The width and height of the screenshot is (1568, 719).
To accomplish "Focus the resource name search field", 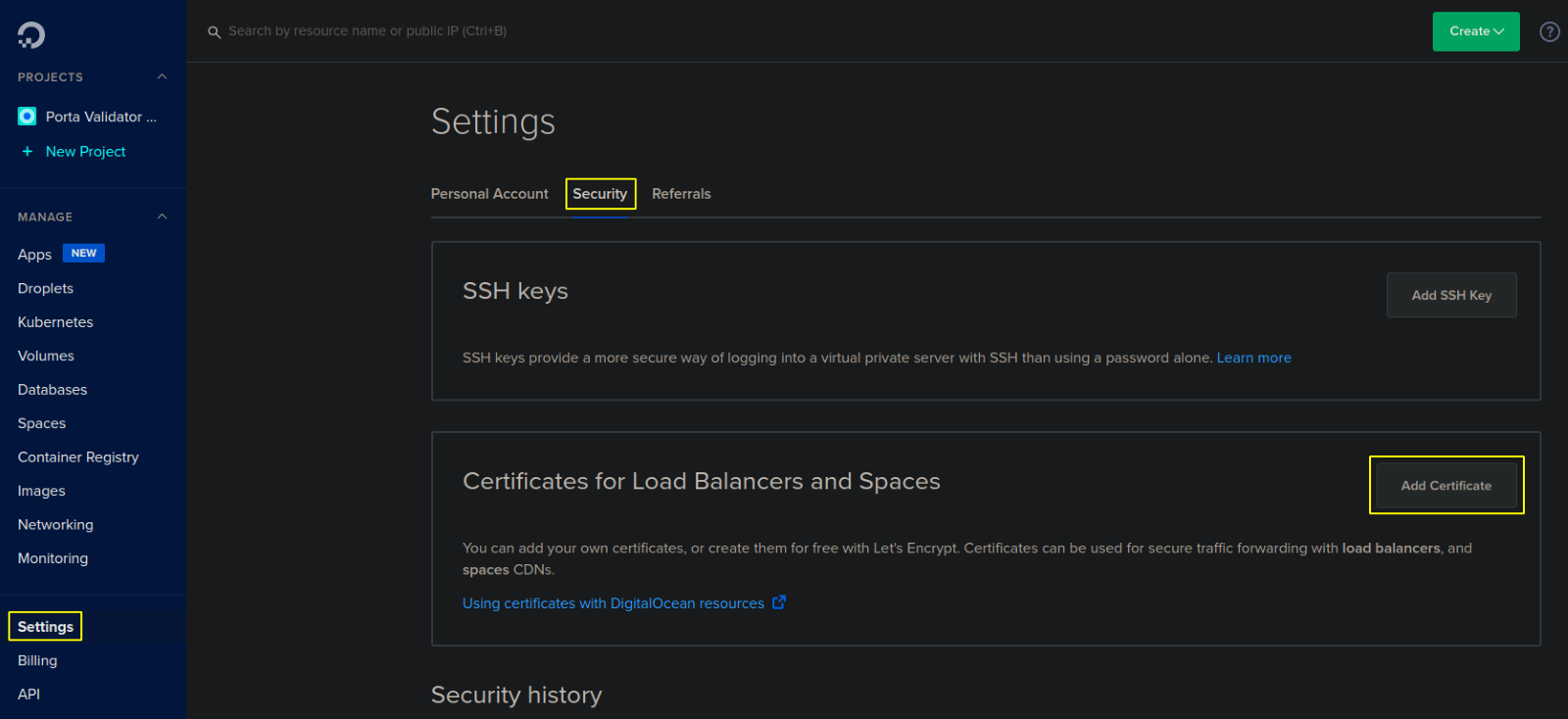I will coord(367,31).
